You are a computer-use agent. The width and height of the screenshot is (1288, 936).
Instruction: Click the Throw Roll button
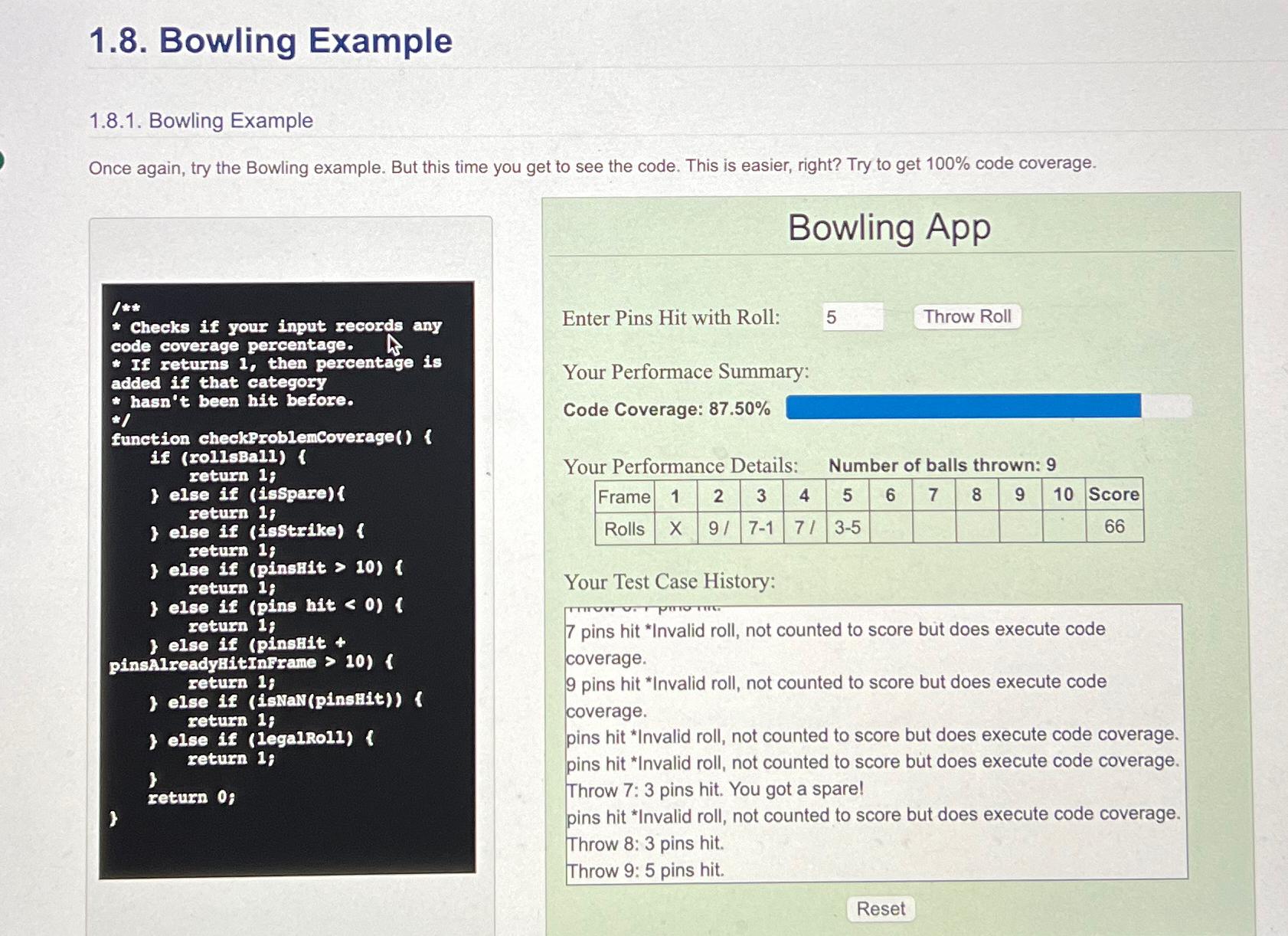(967, 316)
